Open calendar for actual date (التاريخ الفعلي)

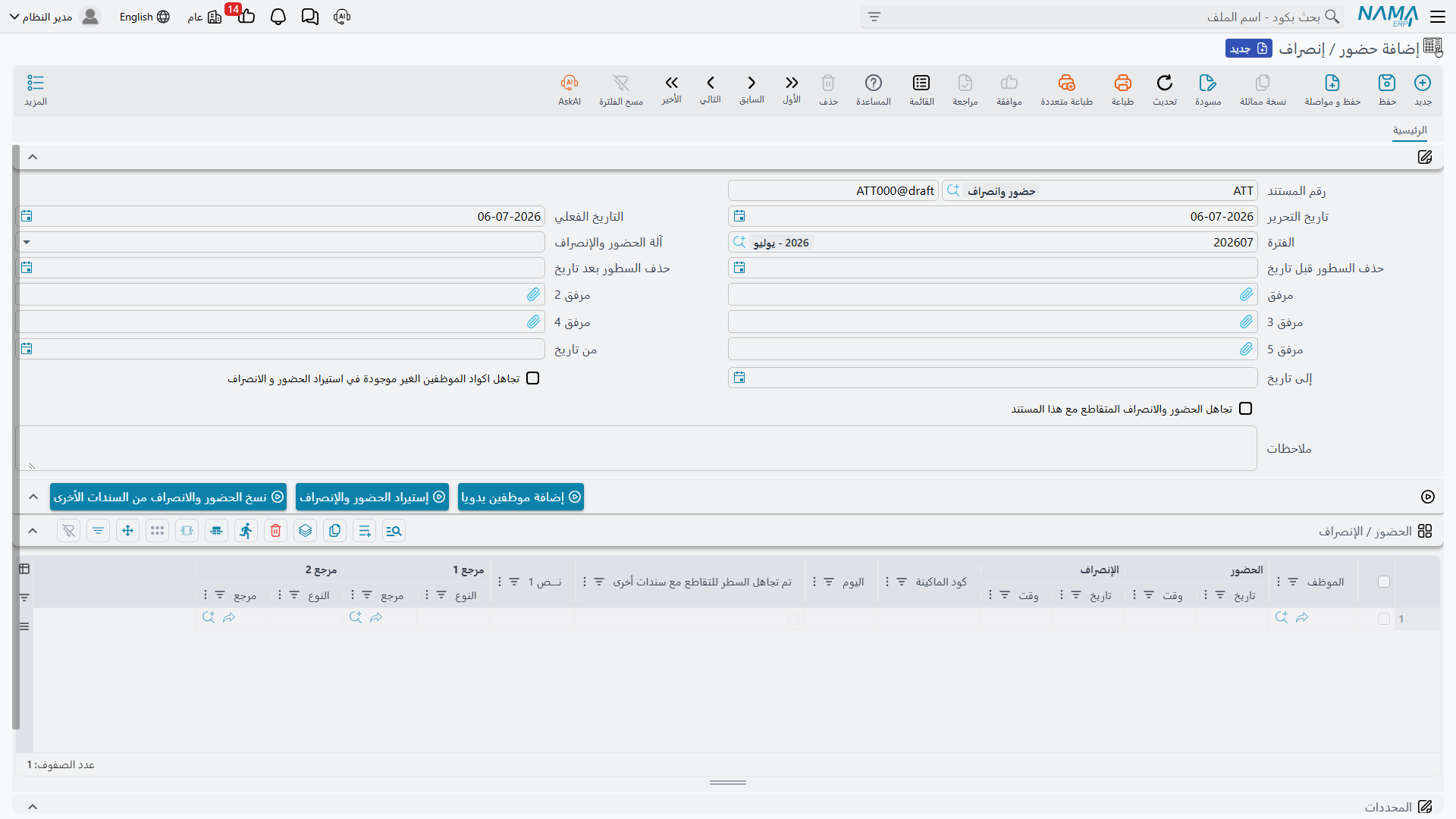click(27, 217)
